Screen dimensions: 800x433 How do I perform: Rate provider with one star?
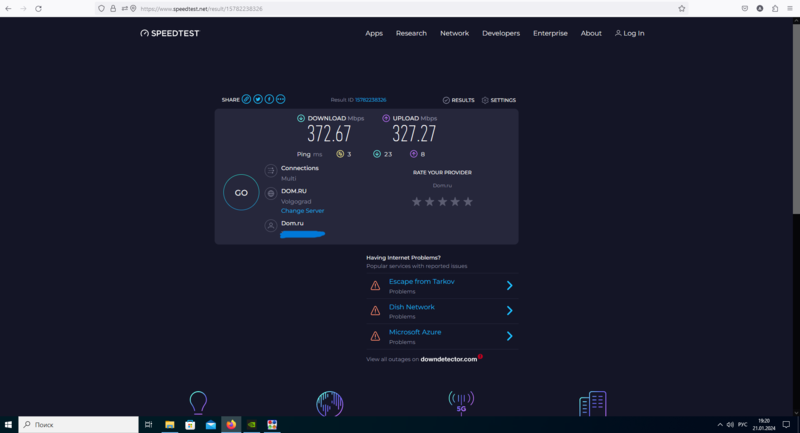click(416, 202)
